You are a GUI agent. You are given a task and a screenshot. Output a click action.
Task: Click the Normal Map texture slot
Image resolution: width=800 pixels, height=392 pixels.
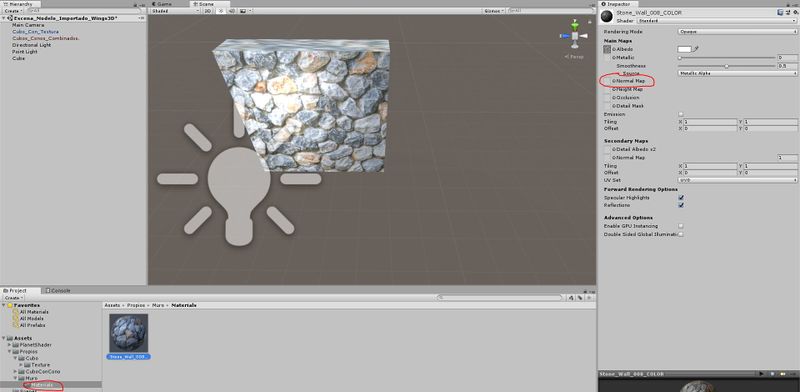[x=607, y=81]
